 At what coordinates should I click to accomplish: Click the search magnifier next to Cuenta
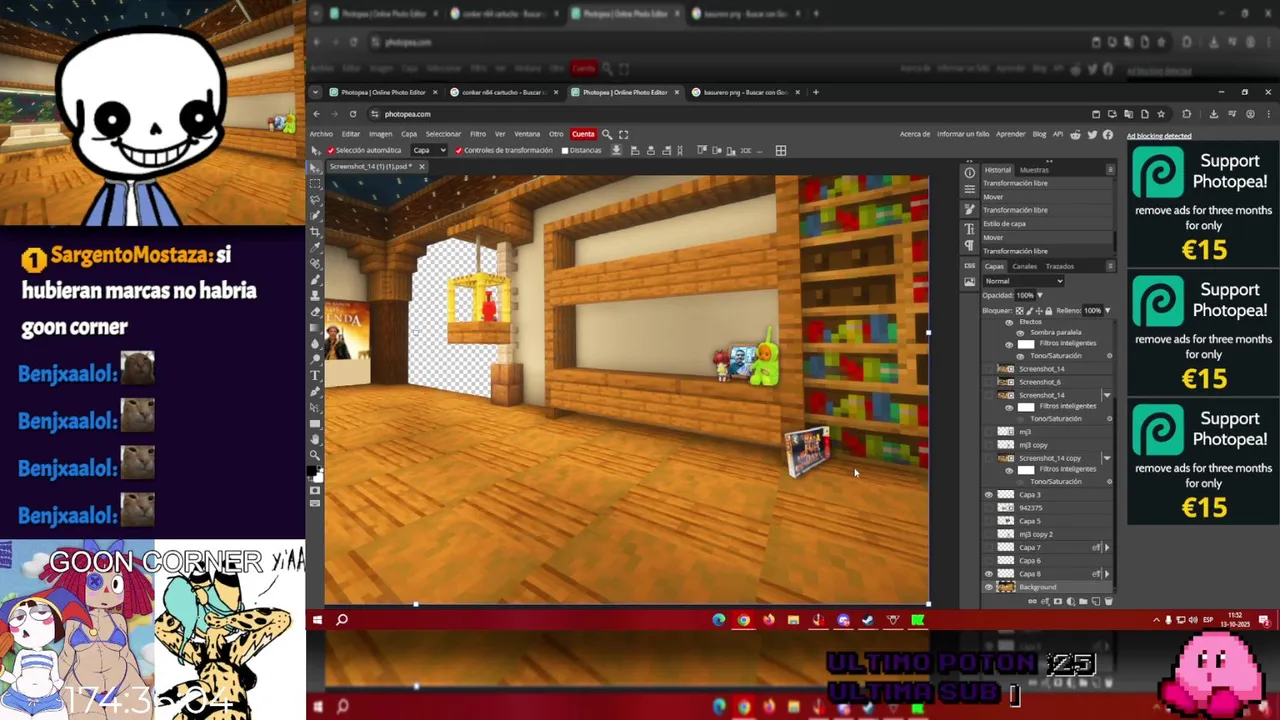[x=606, y=134]
